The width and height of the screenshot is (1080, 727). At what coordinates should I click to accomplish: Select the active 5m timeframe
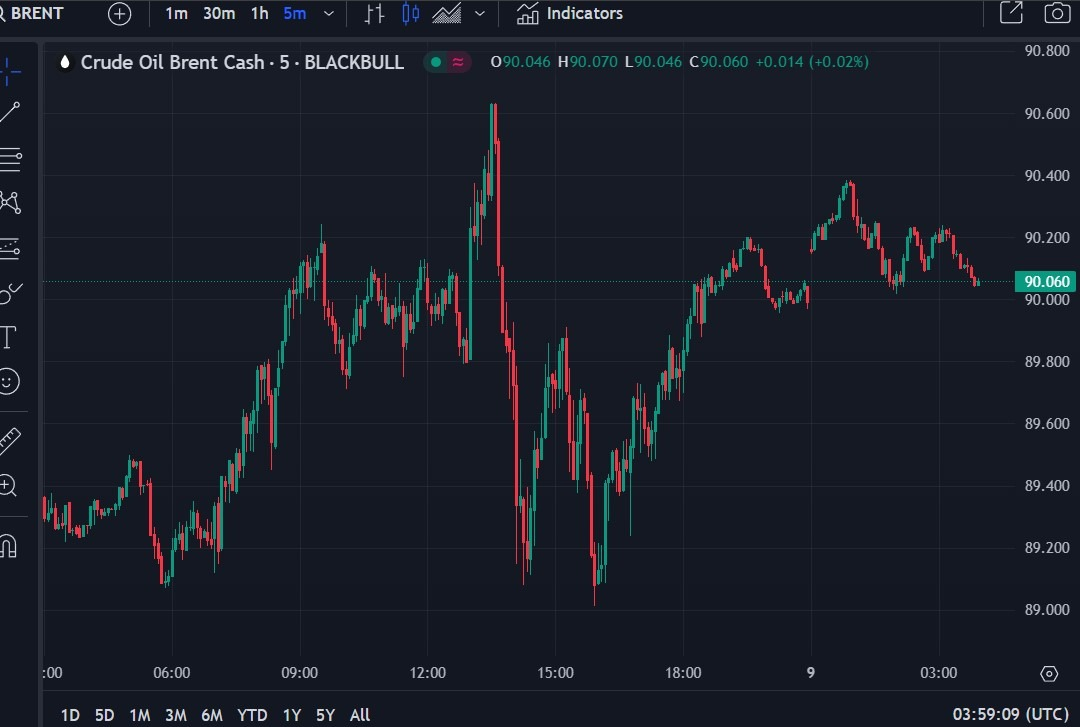(295, 13)
